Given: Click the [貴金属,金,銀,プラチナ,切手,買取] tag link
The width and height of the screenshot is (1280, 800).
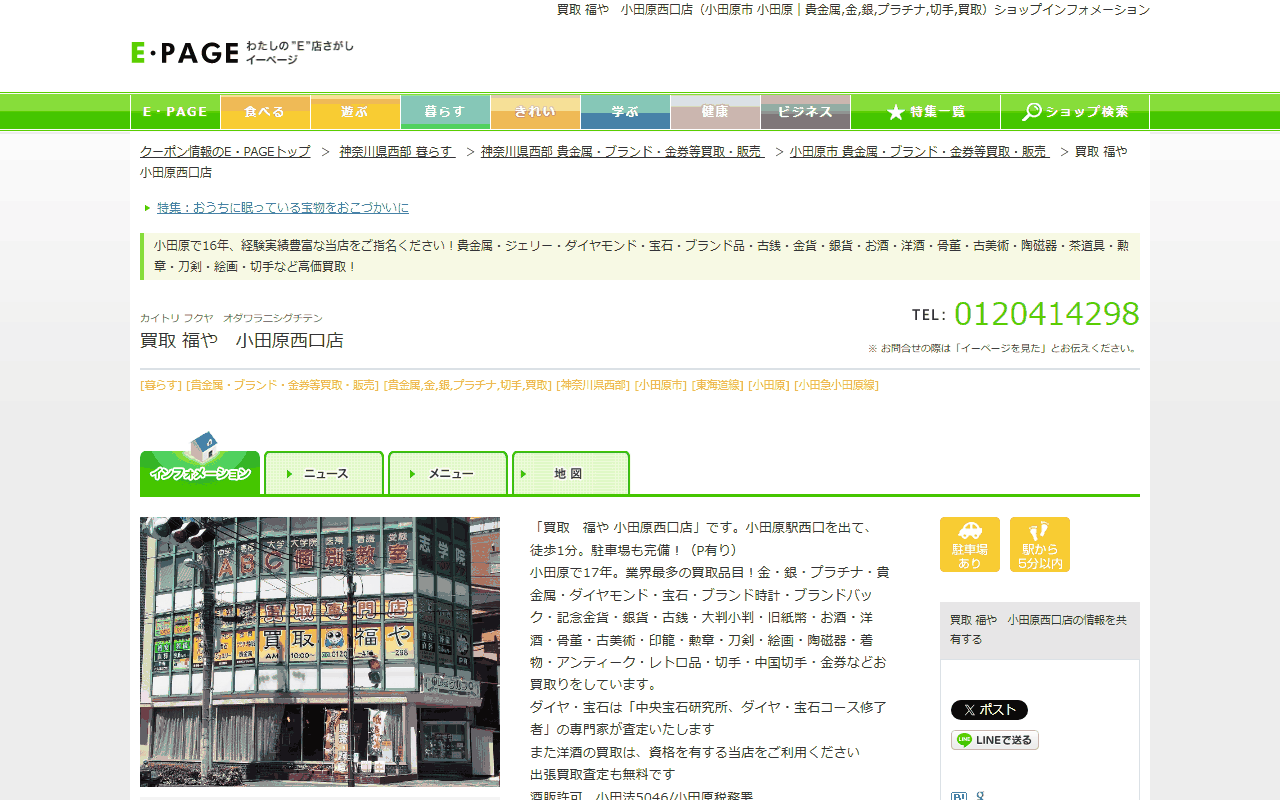Looking at the screenshot, I should pos(468,385).
